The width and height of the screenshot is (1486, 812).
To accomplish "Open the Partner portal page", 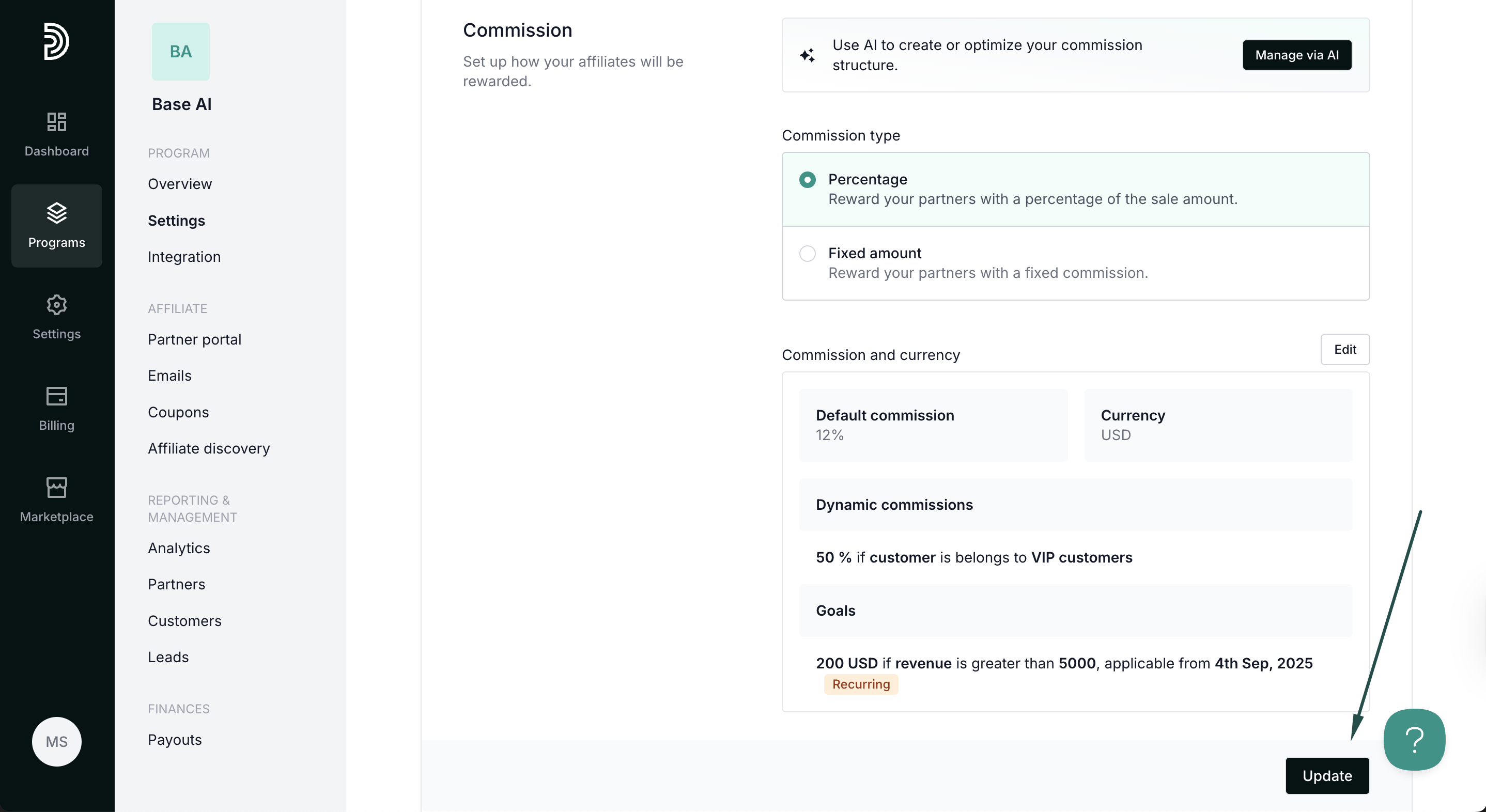I will (x=194, y=339).
